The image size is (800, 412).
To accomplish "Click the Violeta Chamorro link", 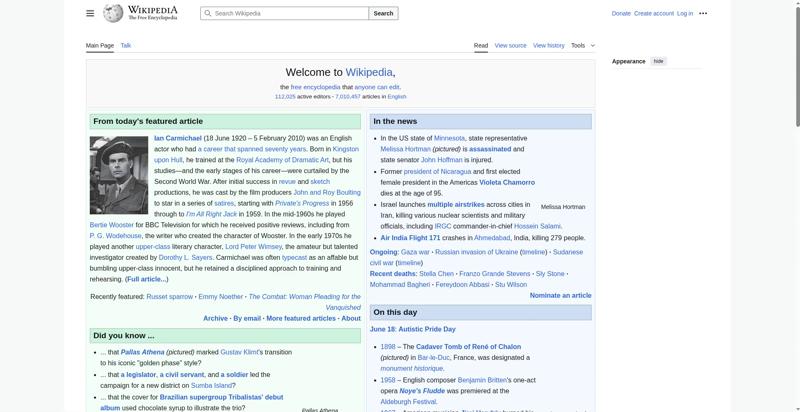I will point(507,182).
